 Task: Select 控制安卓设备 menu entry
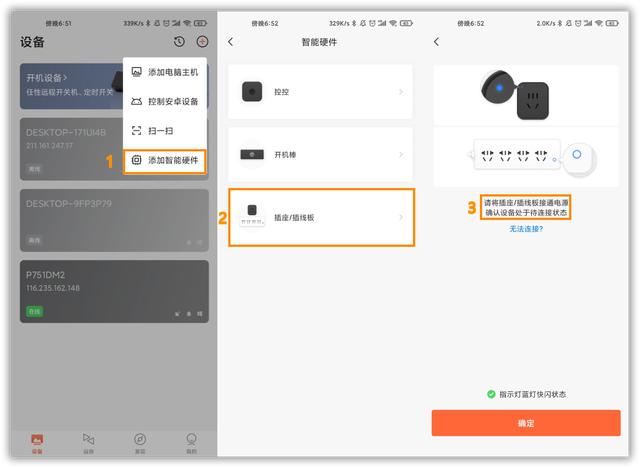pyautogui.click(x=165, y=101)
